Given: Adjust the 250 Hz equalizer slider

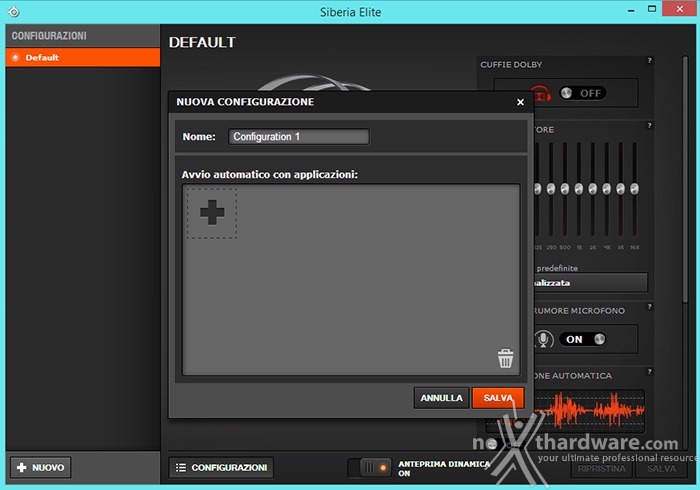Looking at the screenshot, I should pyautogui.click(x=551, y=189).
